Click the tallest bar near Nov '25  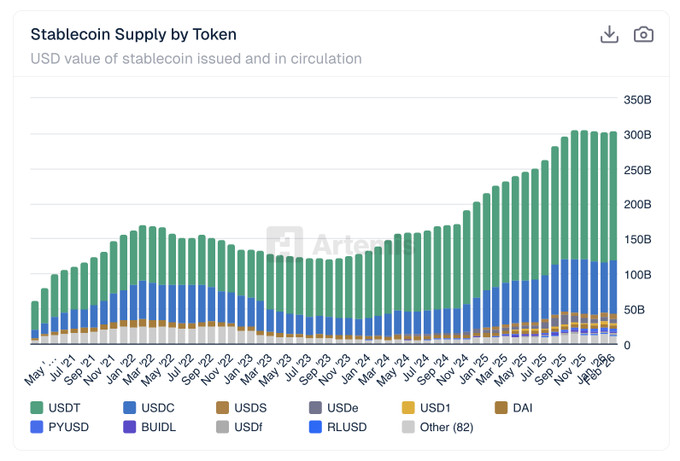[576, 220]
